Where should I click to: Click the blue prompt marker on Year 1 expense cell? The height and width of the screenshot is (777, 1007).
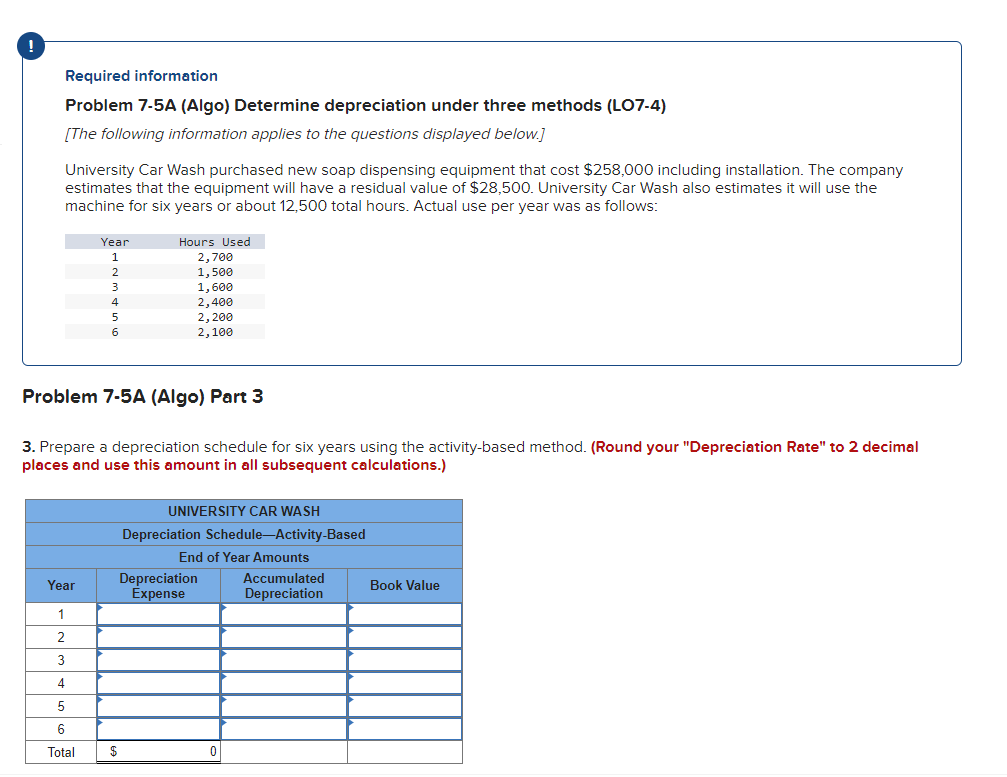[99, 607]
